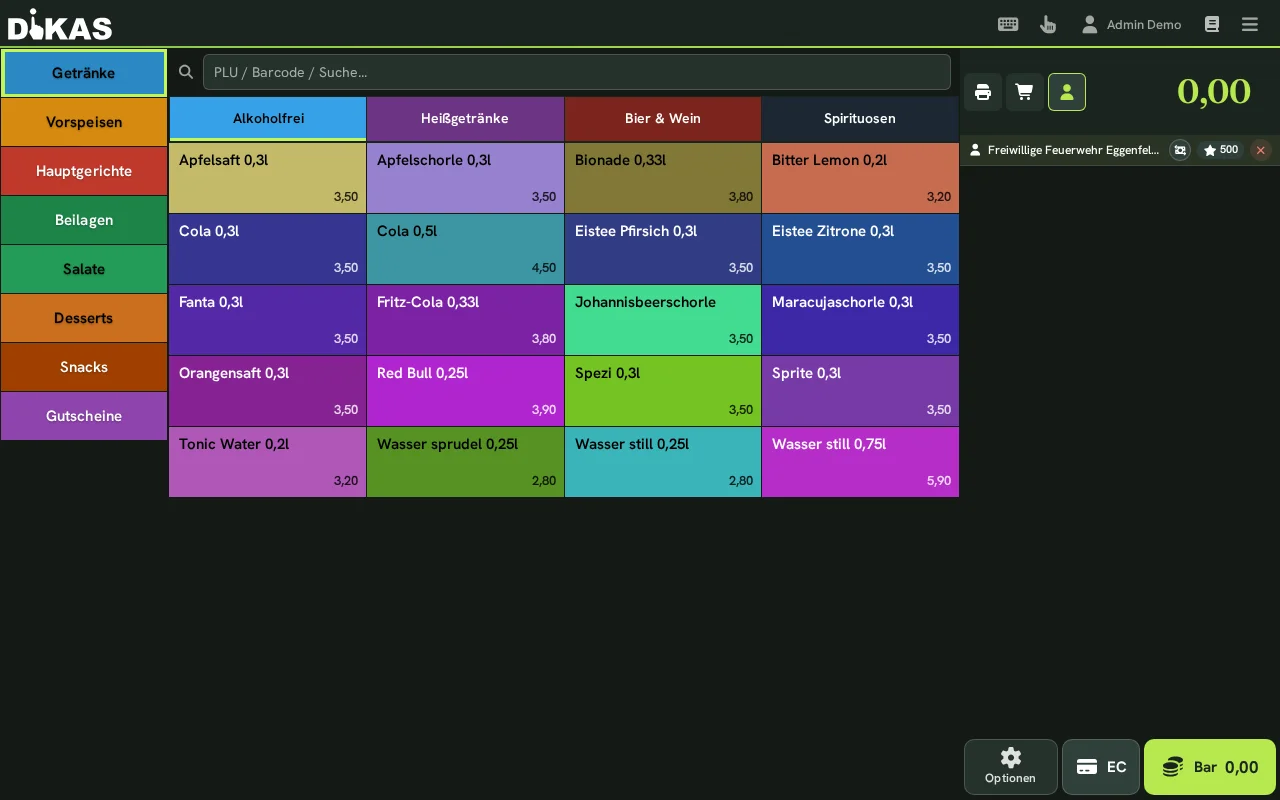Click the Bar 0,00 cash button
1280x800 pixels.
tap(1210, 767)
